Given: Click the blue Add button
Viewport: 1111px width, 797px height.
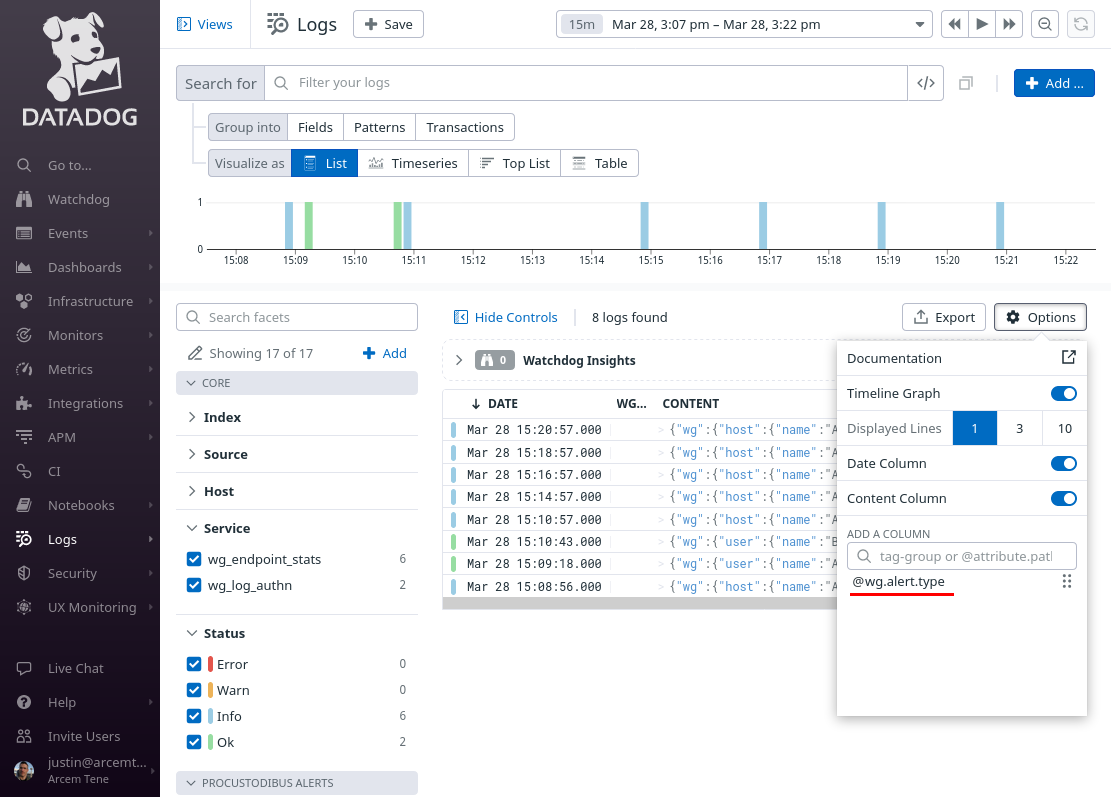Looking at the screenshot, I should click(x=1054, y=83).
